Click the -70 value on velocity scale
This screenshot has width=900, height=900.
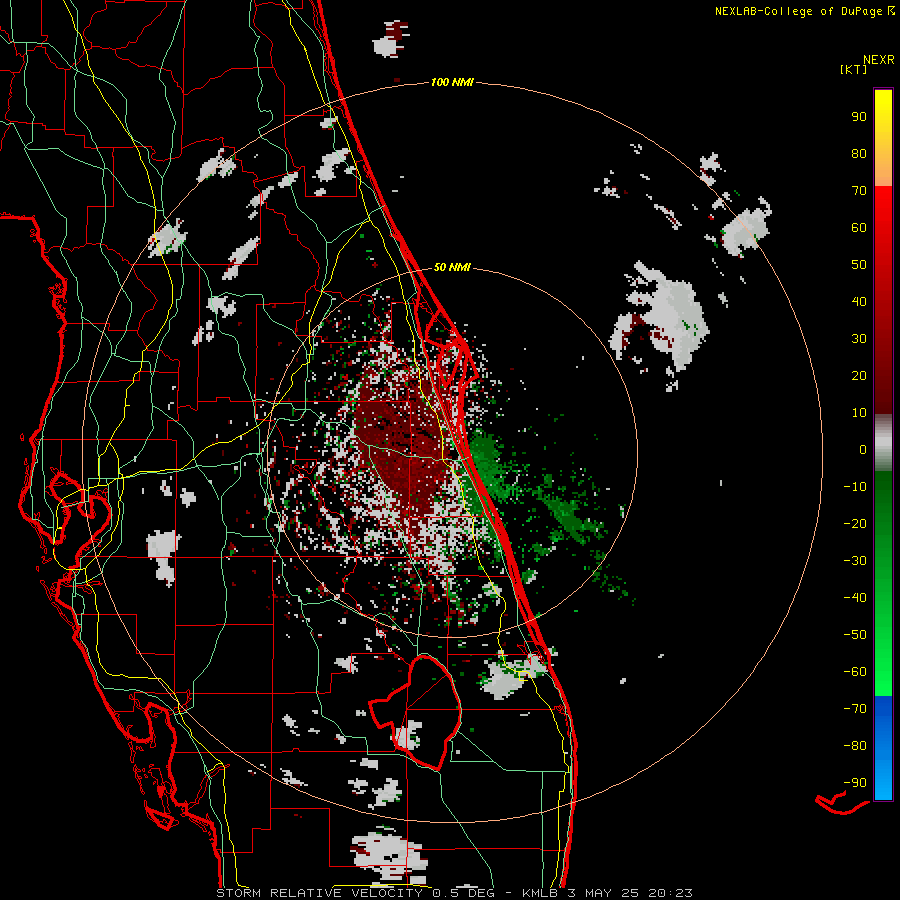pos(855,709)
